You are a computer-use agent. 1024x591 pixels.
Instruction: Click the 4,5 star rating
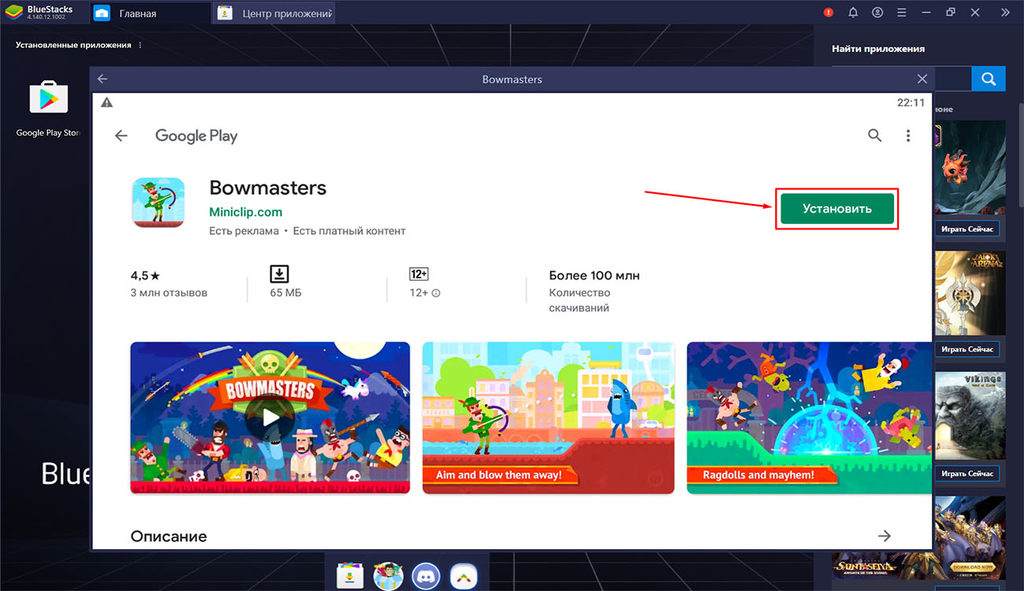pos(145,276)
